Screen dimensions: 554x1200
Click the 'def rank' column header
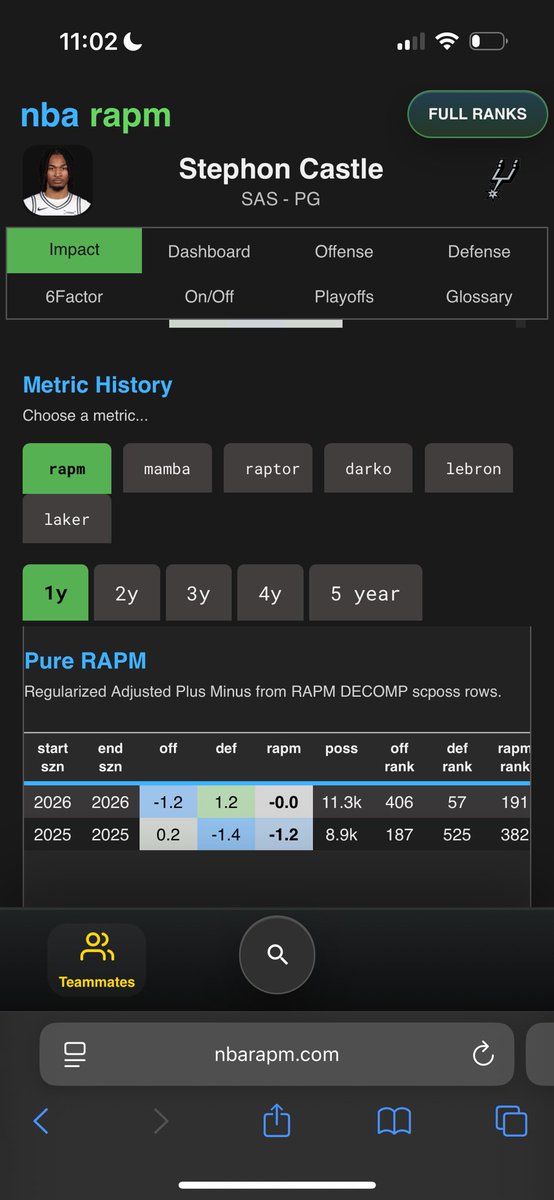[x=457, y=757]
